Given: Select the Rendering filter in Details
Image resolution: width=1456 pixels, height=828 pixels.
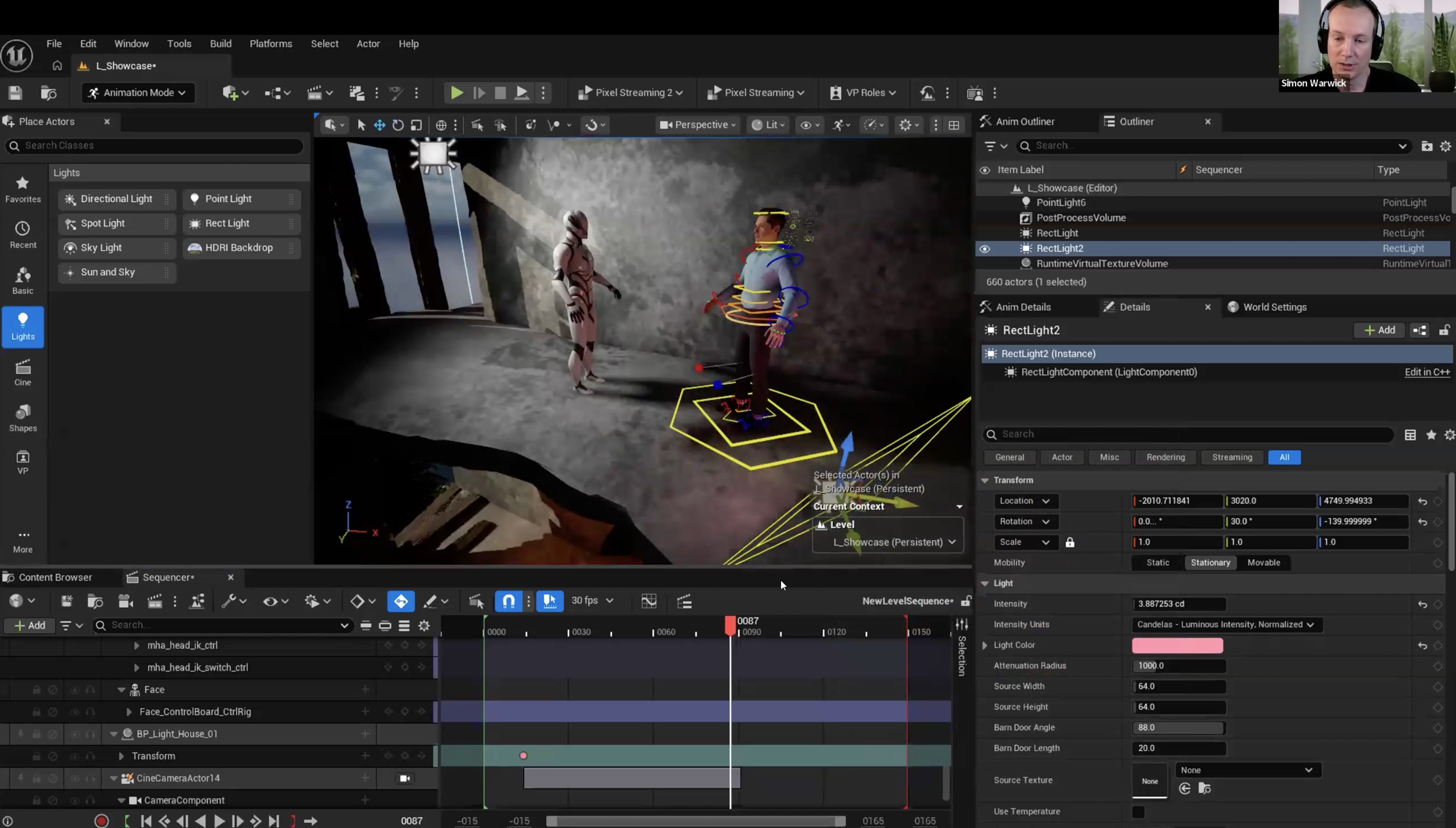Looking at the screenshot, I should tap(1166, 457).
